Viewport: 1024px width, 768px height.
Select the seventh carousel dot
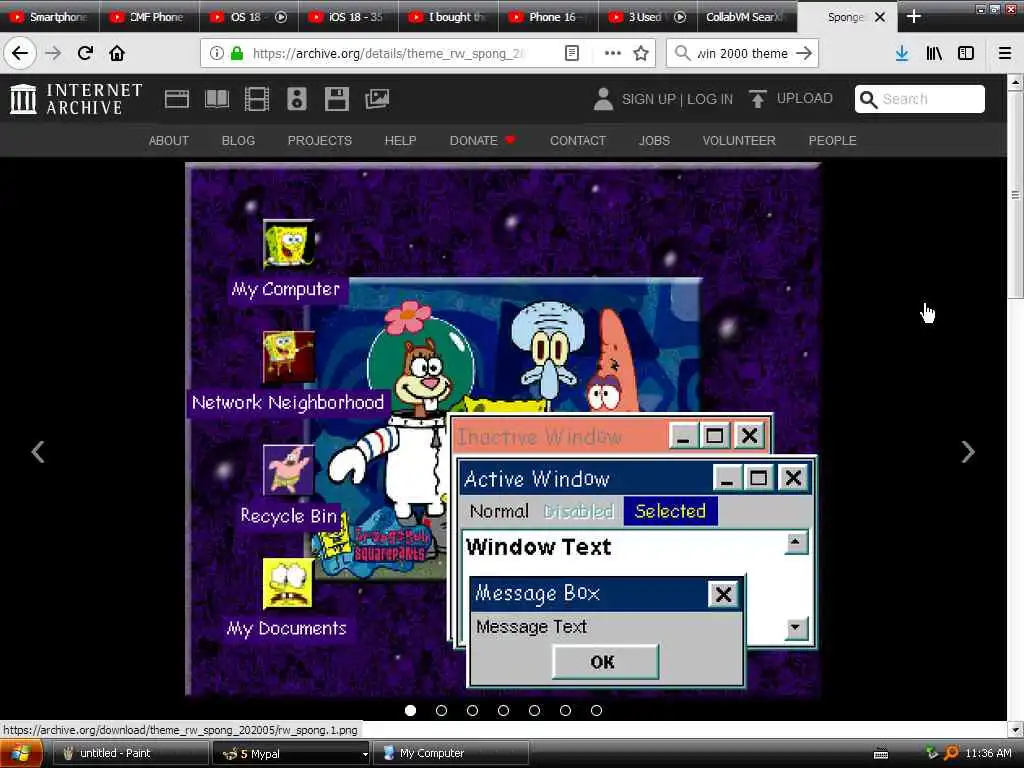pos(596,710)
